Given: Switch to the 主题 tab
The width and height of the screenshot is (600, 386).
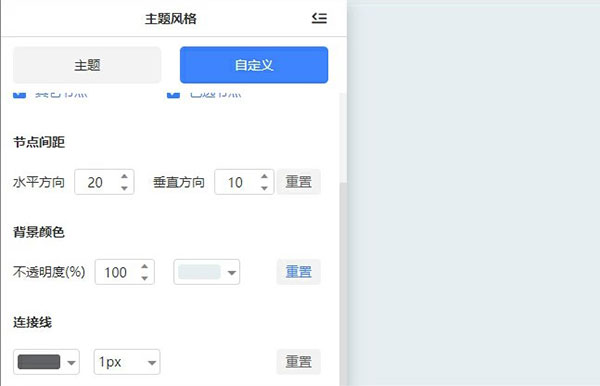Looking at the screenshot, I should coord(87,65).
